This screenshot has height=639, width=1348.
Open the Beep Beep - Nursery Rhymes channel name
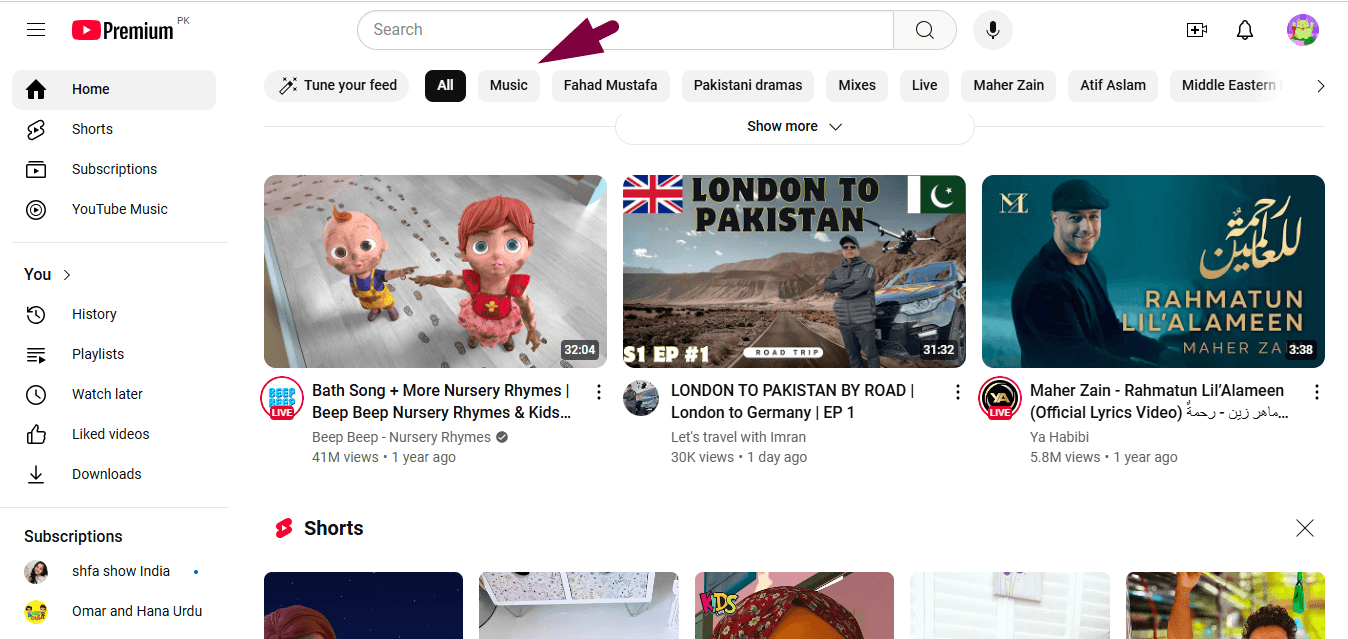(x=402, y=437)
